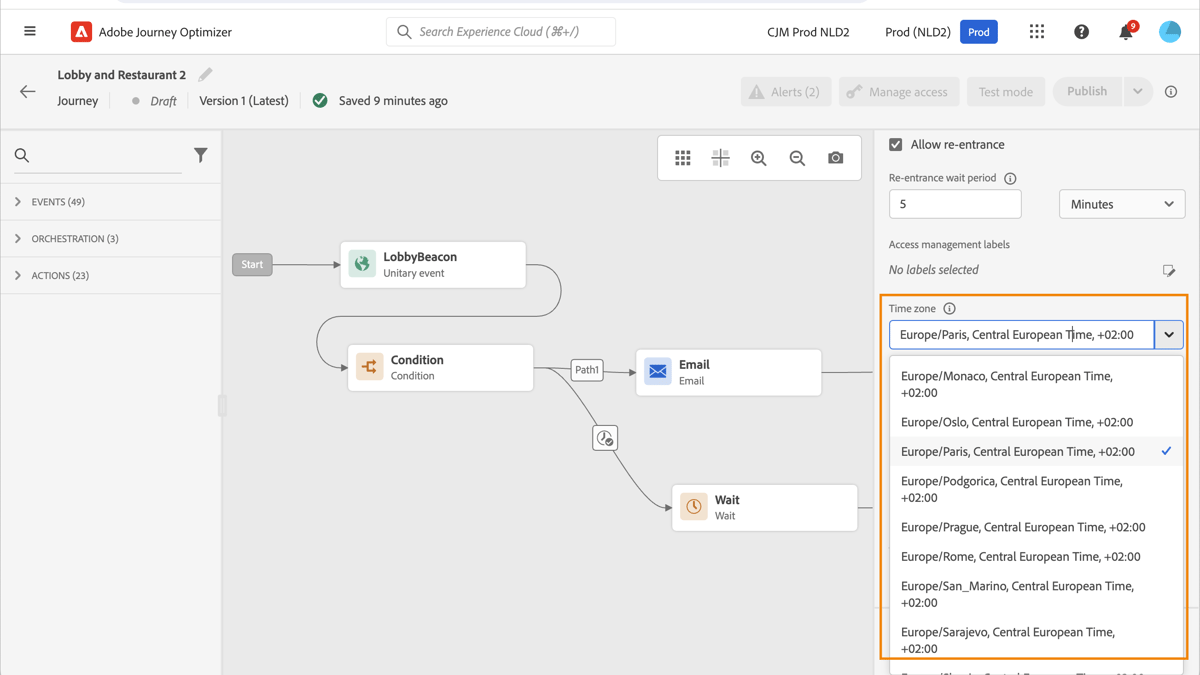1200x675 pixels.
Task: Enable Test mode for the journey
Action: [1005, 91]
